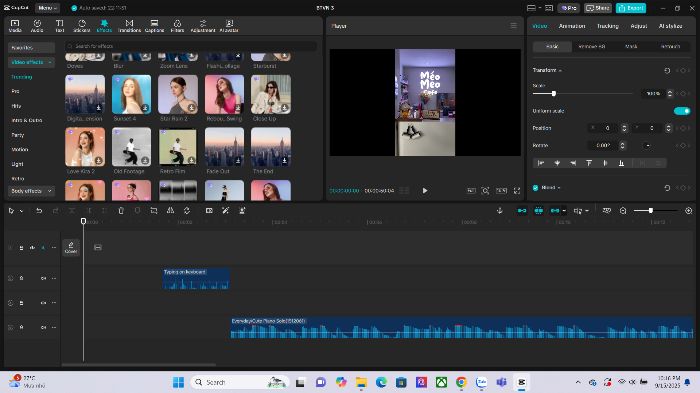Viewport: 700px width, 393px height.
Task: Open the Transitions panel
Action: point(129,26)
